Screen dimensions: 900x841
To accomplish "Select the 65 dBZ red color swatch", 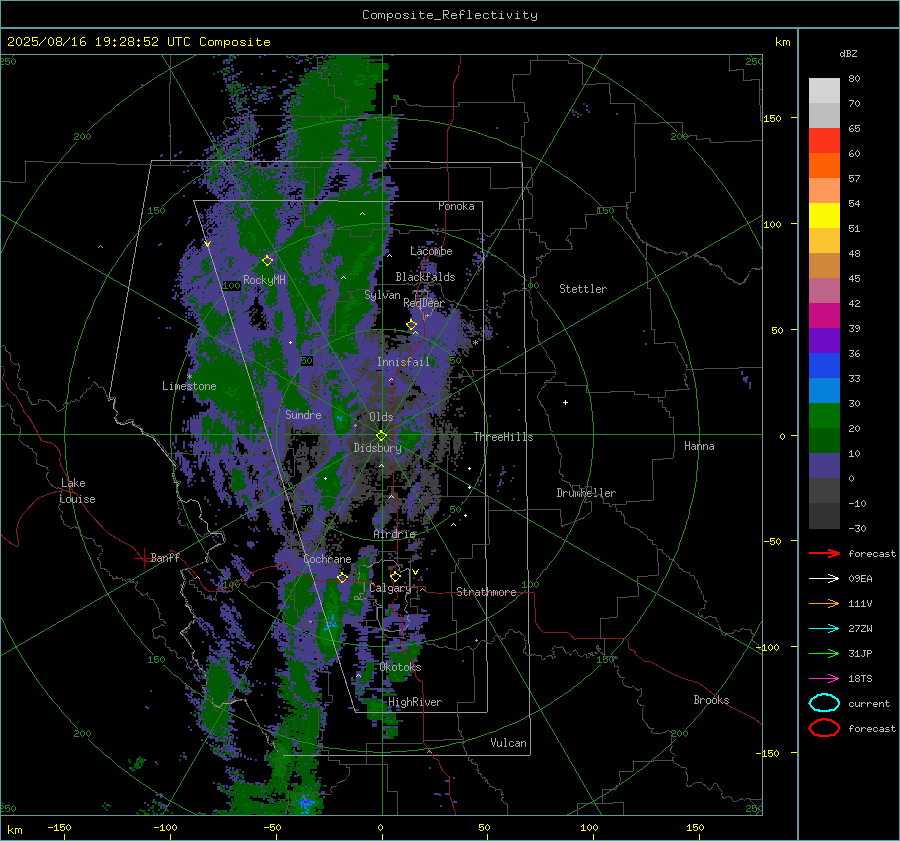I will (824, 140).
